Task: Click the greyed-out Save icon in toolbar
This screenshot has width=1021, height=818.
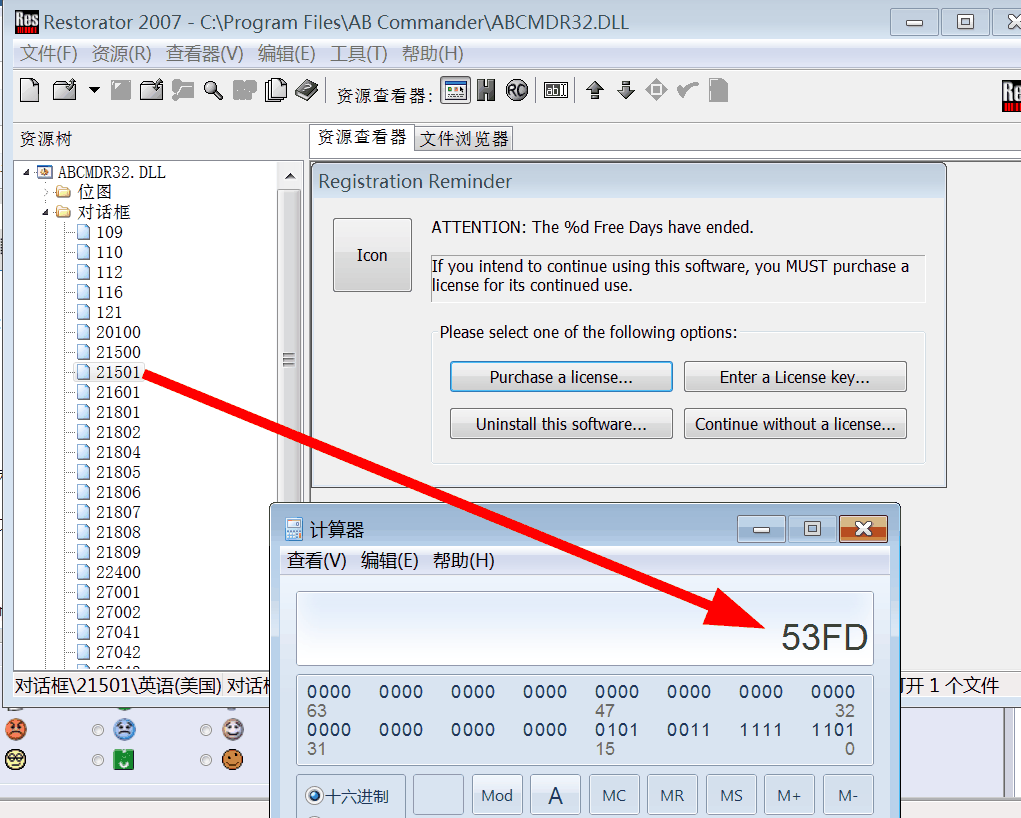Action: click(x=121, y=90)
